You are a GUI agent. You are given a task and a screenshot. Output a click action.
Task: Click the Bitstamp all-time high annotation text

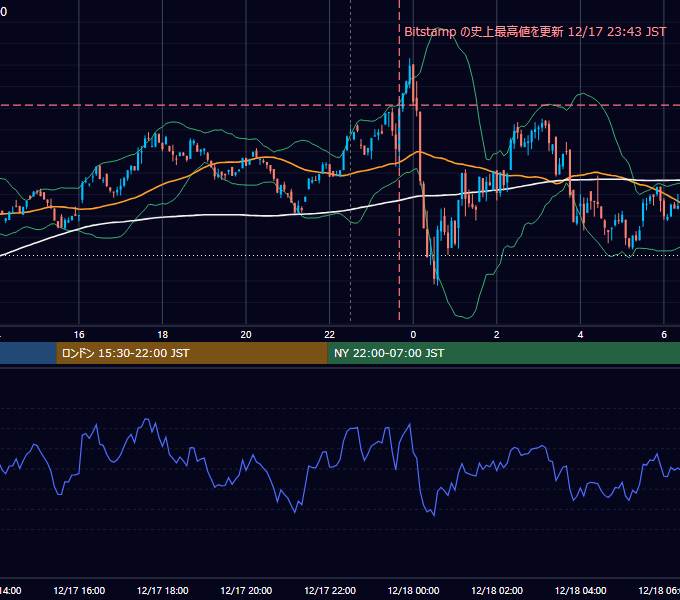(535, 32)
